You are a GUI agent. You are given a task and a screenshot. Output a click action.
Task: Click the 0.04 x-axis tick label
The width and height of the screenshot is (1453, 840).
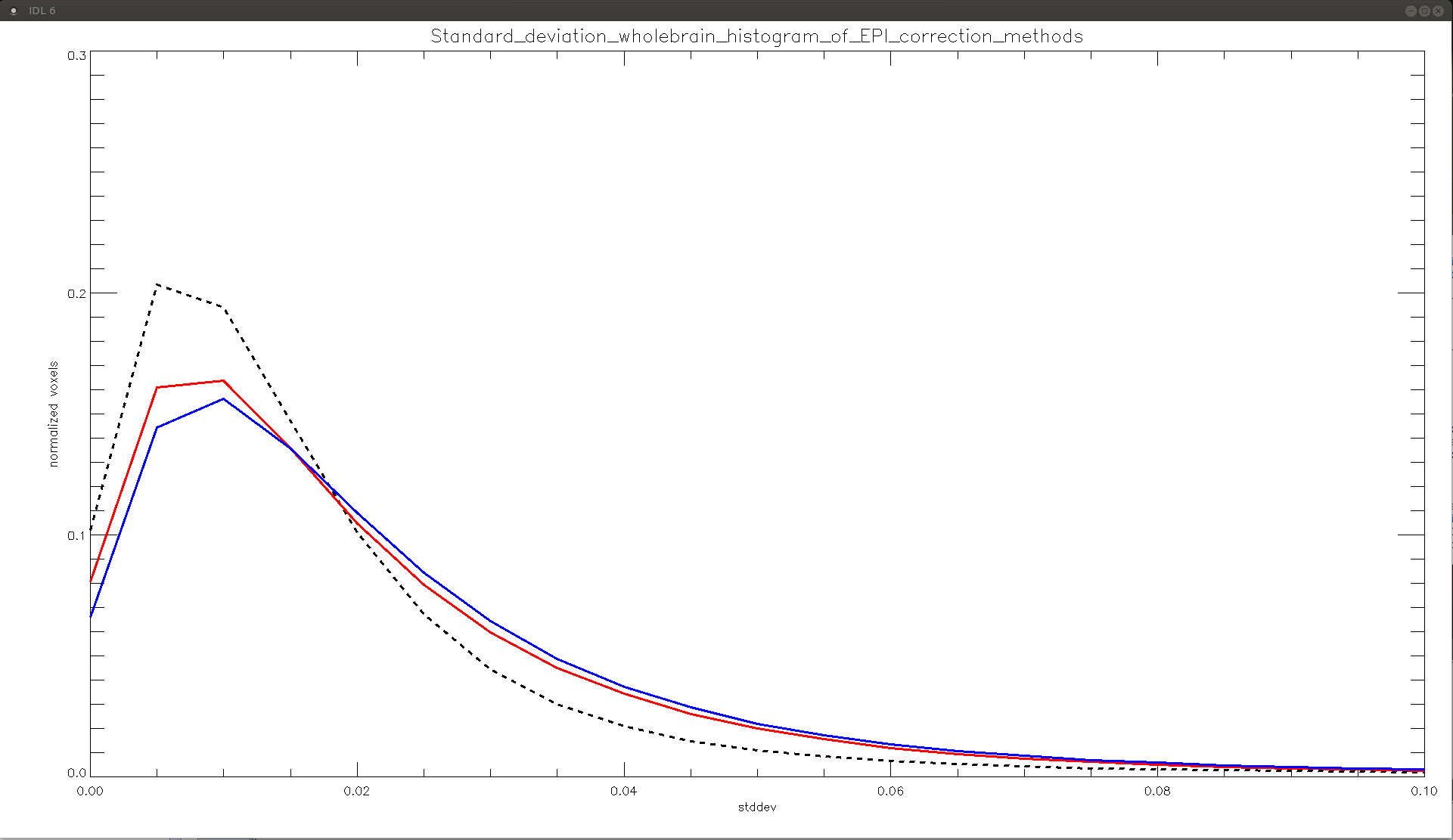click(624, 791)
